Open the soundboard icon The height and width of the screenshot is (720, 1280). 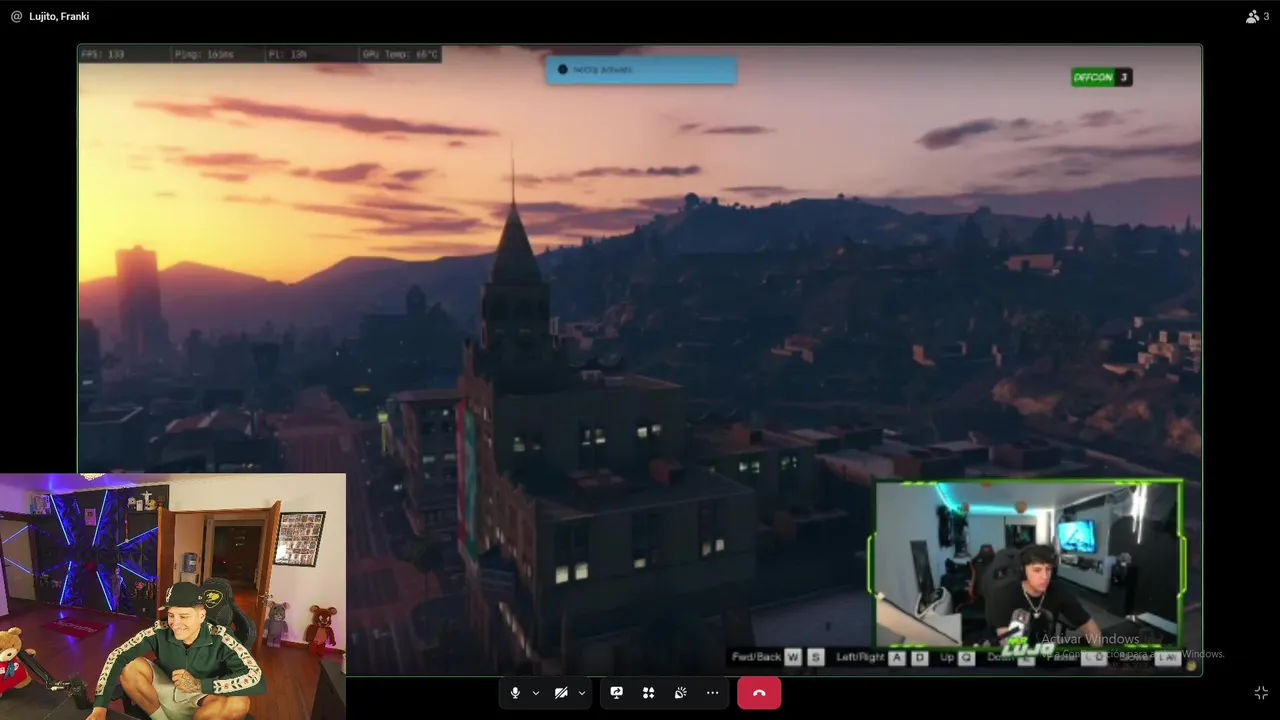coord(681,693)
